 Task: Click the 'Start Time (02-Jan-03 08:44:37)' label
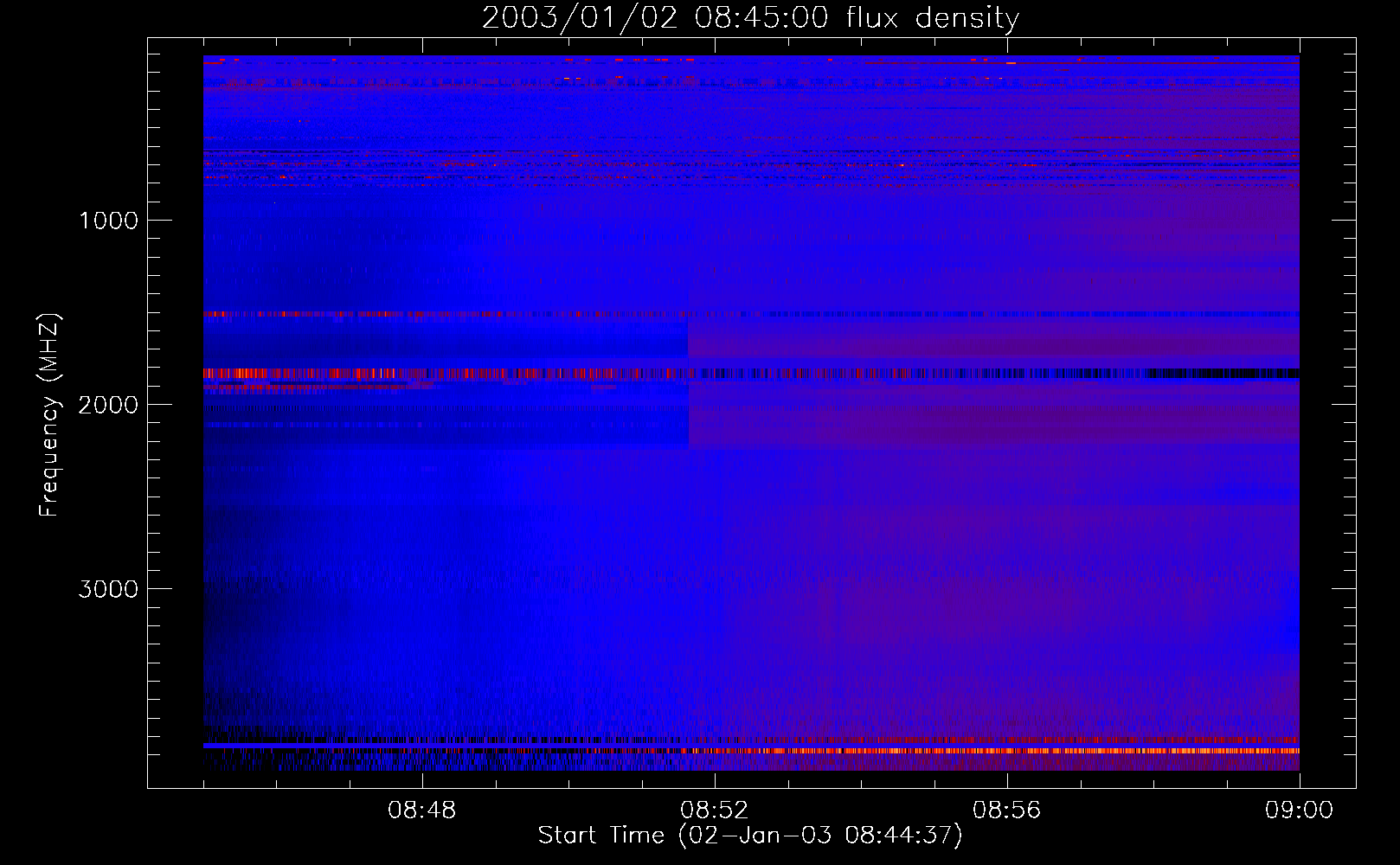pyautogui.click(x=750, y=836)
